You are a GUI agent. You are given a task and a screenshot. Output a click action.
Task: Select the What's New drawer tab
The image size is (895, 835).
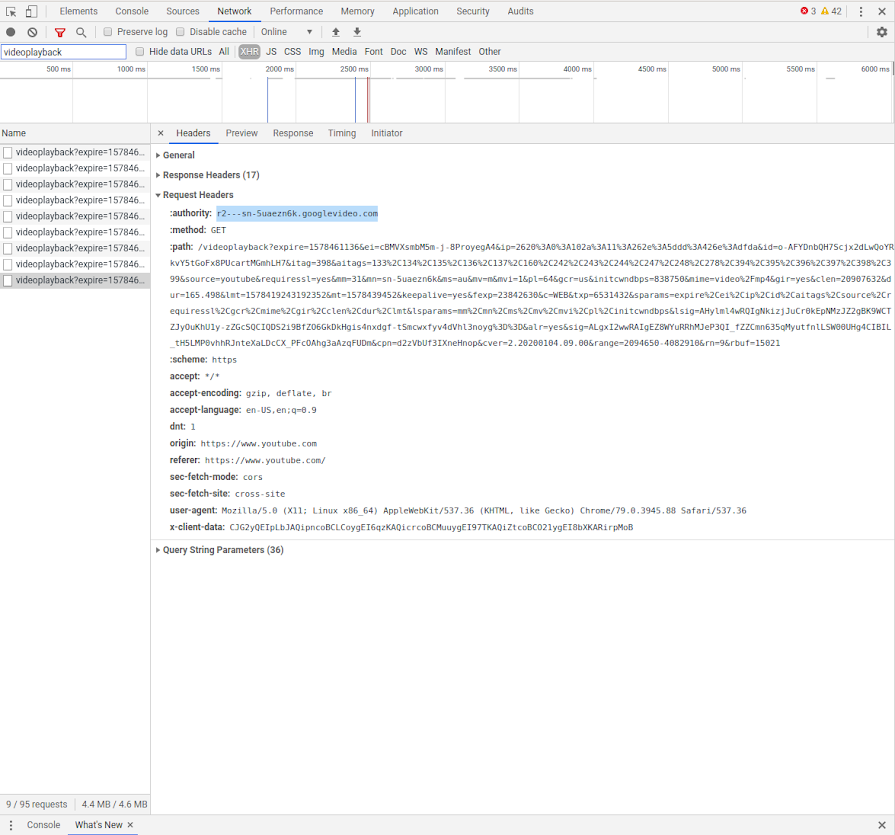pos(98,825)
